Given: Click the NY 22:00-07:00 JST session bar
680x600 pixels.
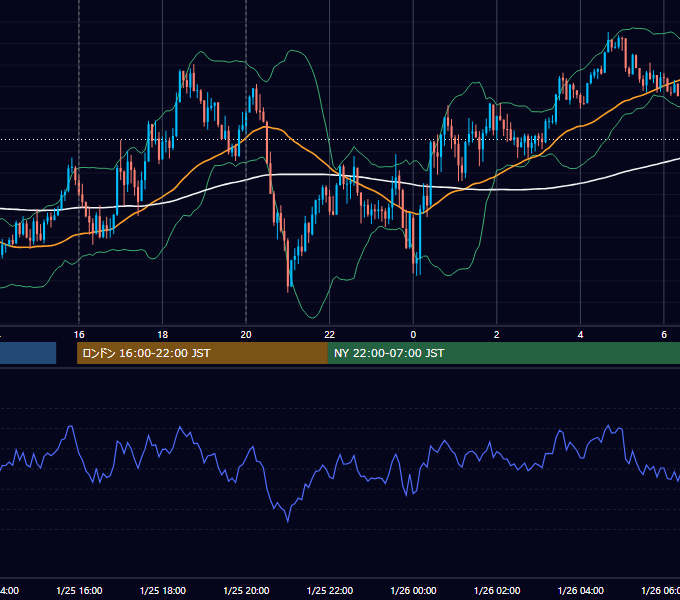Looking at the screenshot, I should point(503,353).
